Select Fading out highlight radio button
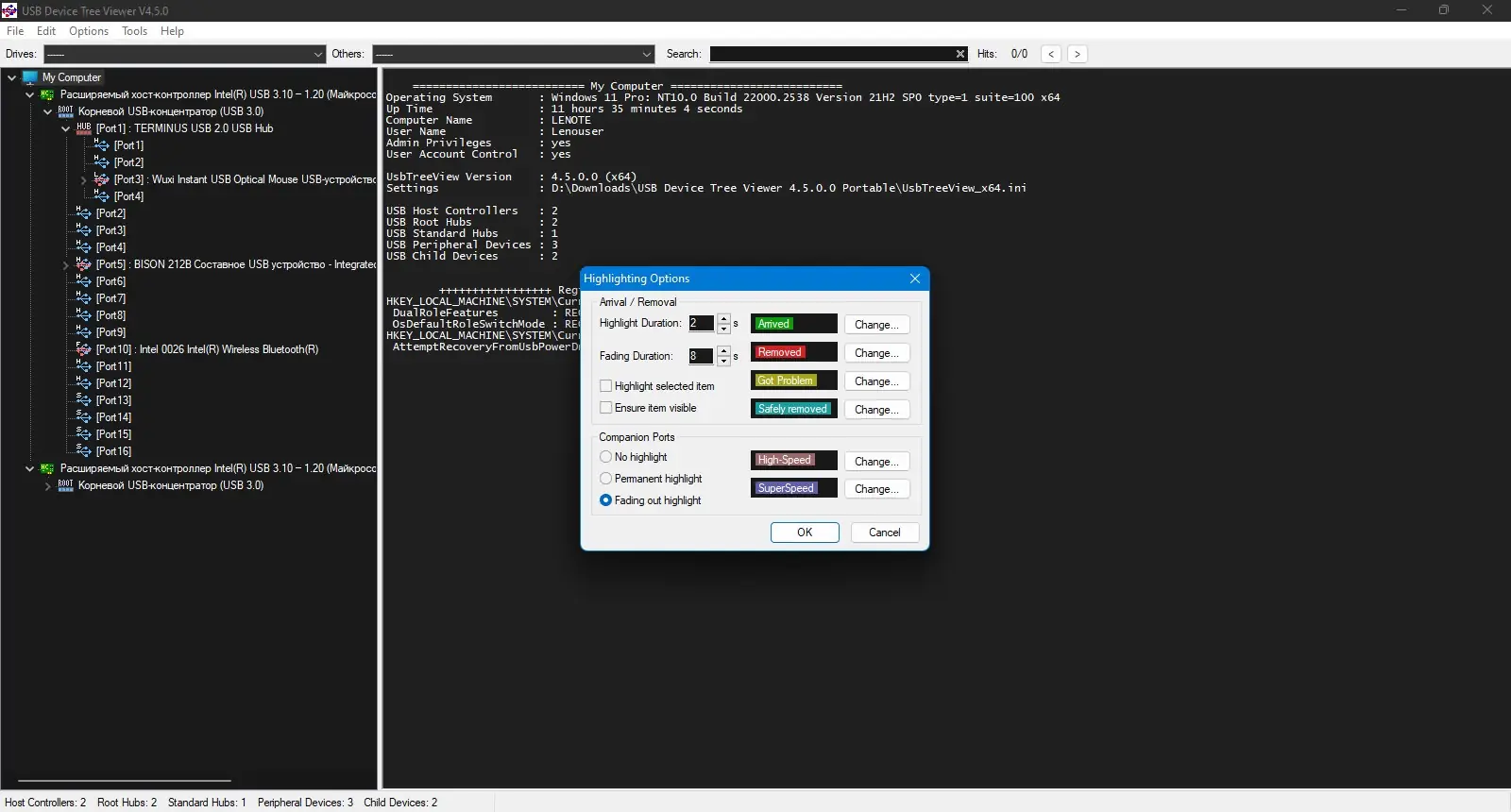Screen dimensions: 1511x812 [606, 500]
